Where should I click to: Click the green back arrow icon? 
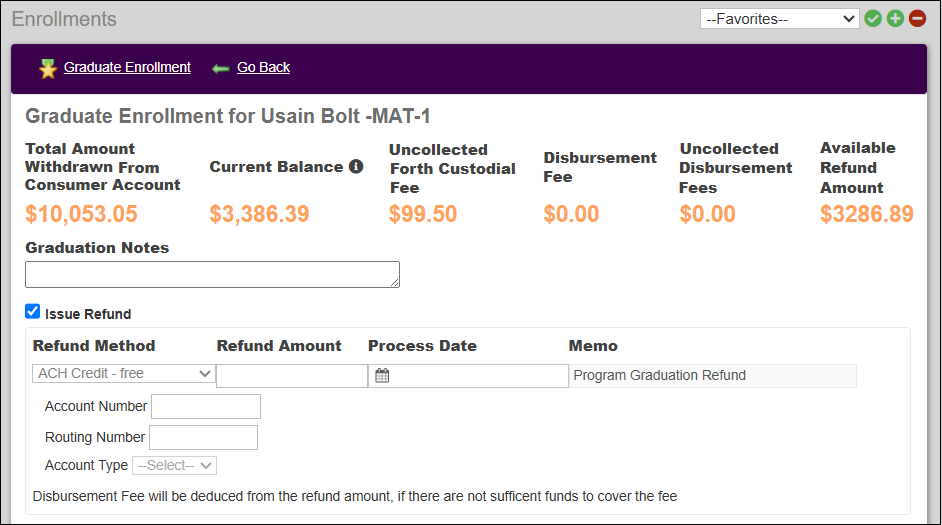(220, 68)
